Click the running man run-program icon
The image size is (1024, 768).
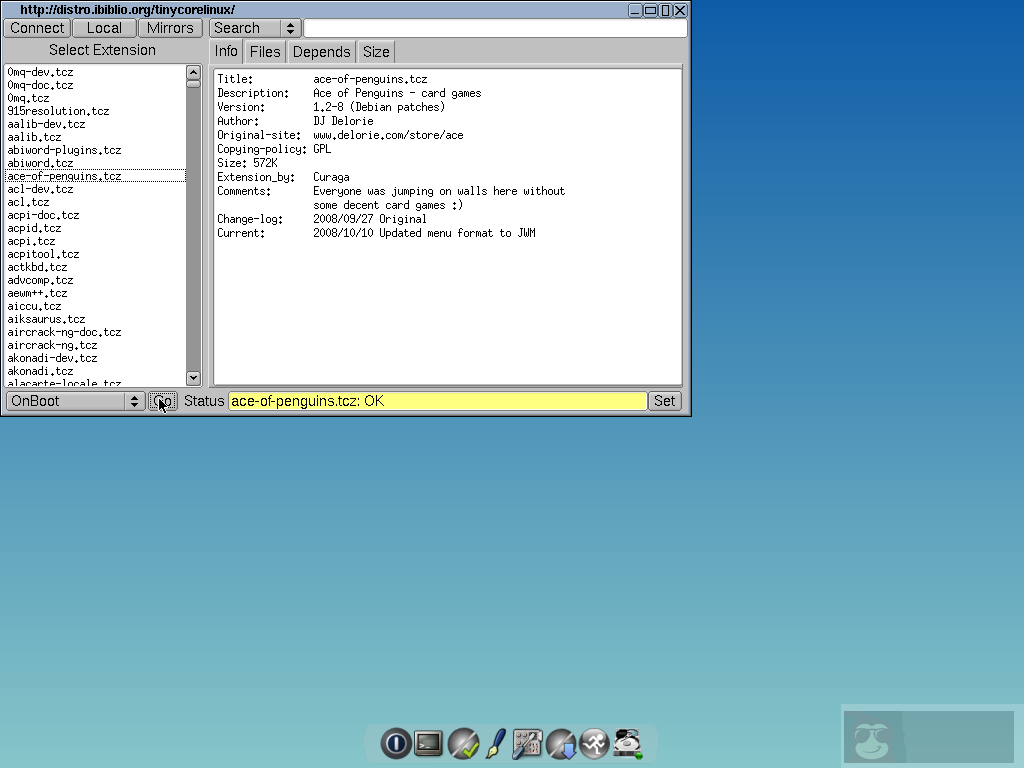click(x=594, y=743)
